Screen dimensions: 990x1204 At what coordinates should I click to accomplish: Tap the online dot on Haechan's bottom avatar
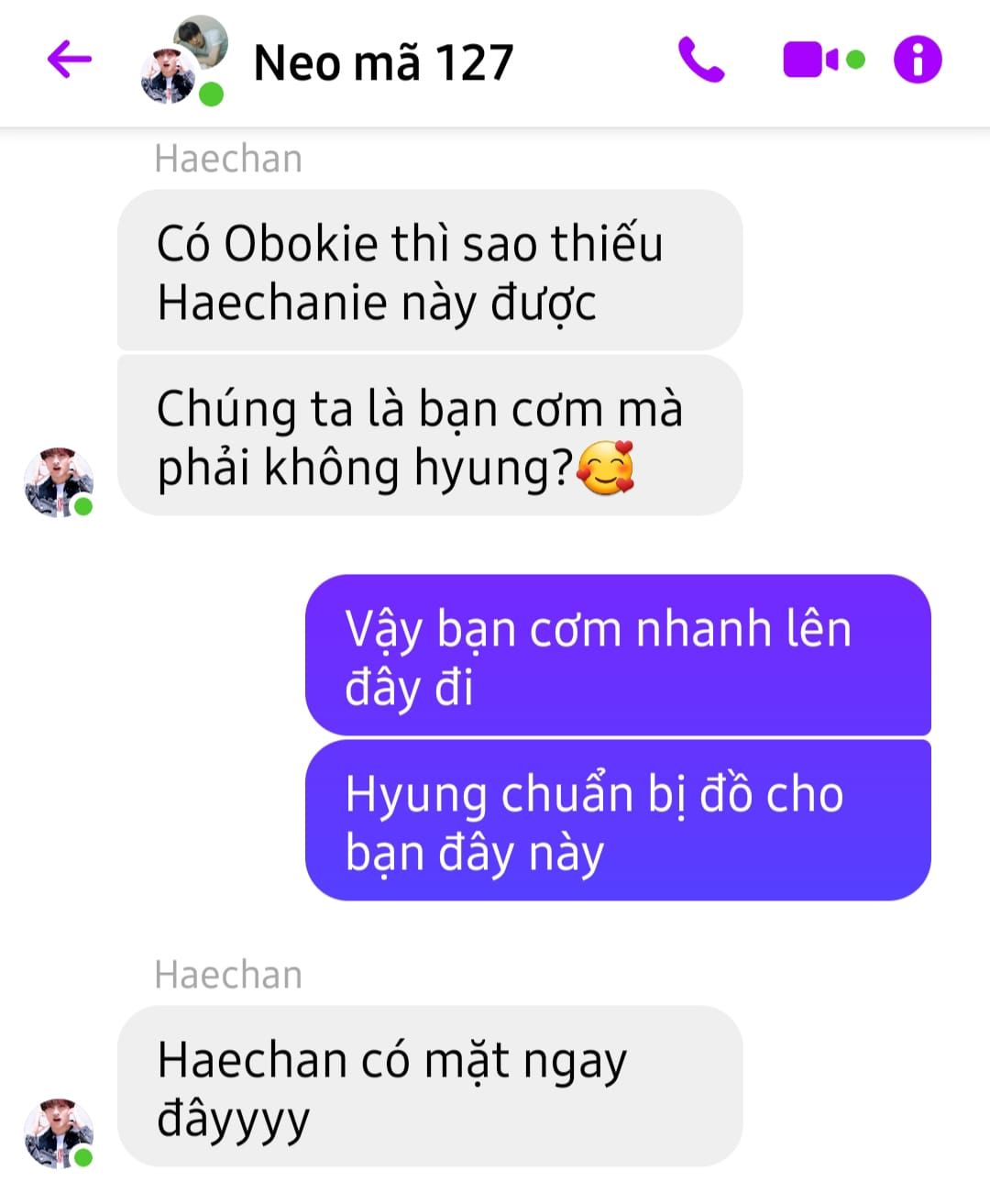tap(83, 1157)
